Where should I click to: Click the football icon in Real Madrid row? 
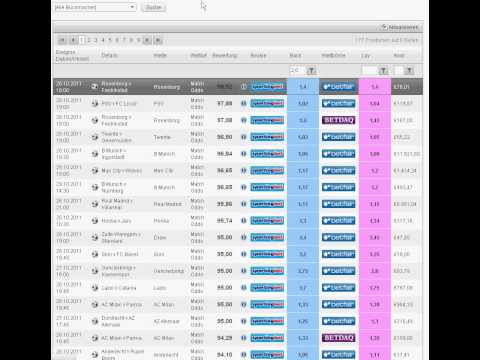(95, 204)
